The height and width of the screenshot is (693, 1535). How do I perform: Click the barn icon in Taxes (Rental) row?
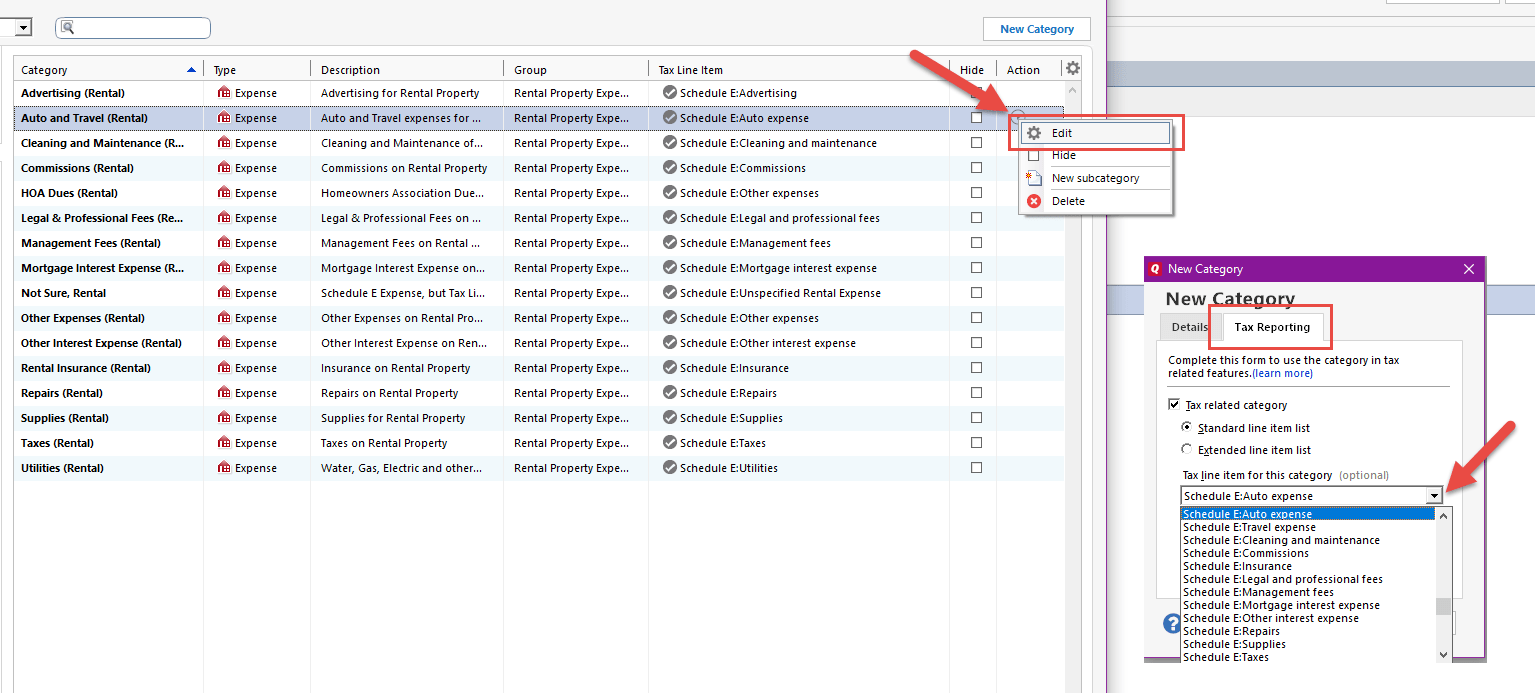[x=224, y=443]
